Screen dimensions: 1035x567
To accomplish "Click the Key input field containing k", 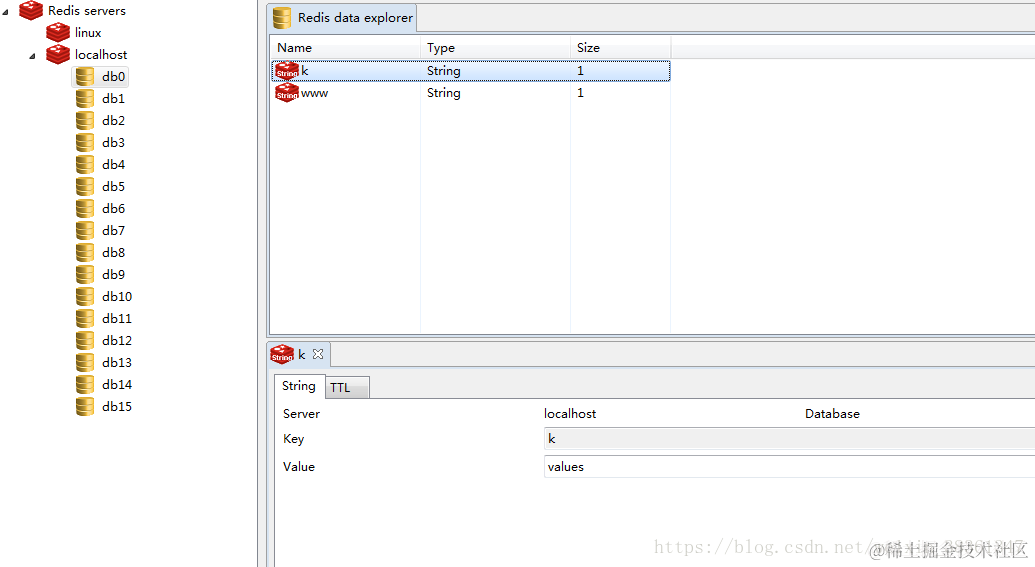I will click(789, 439).
